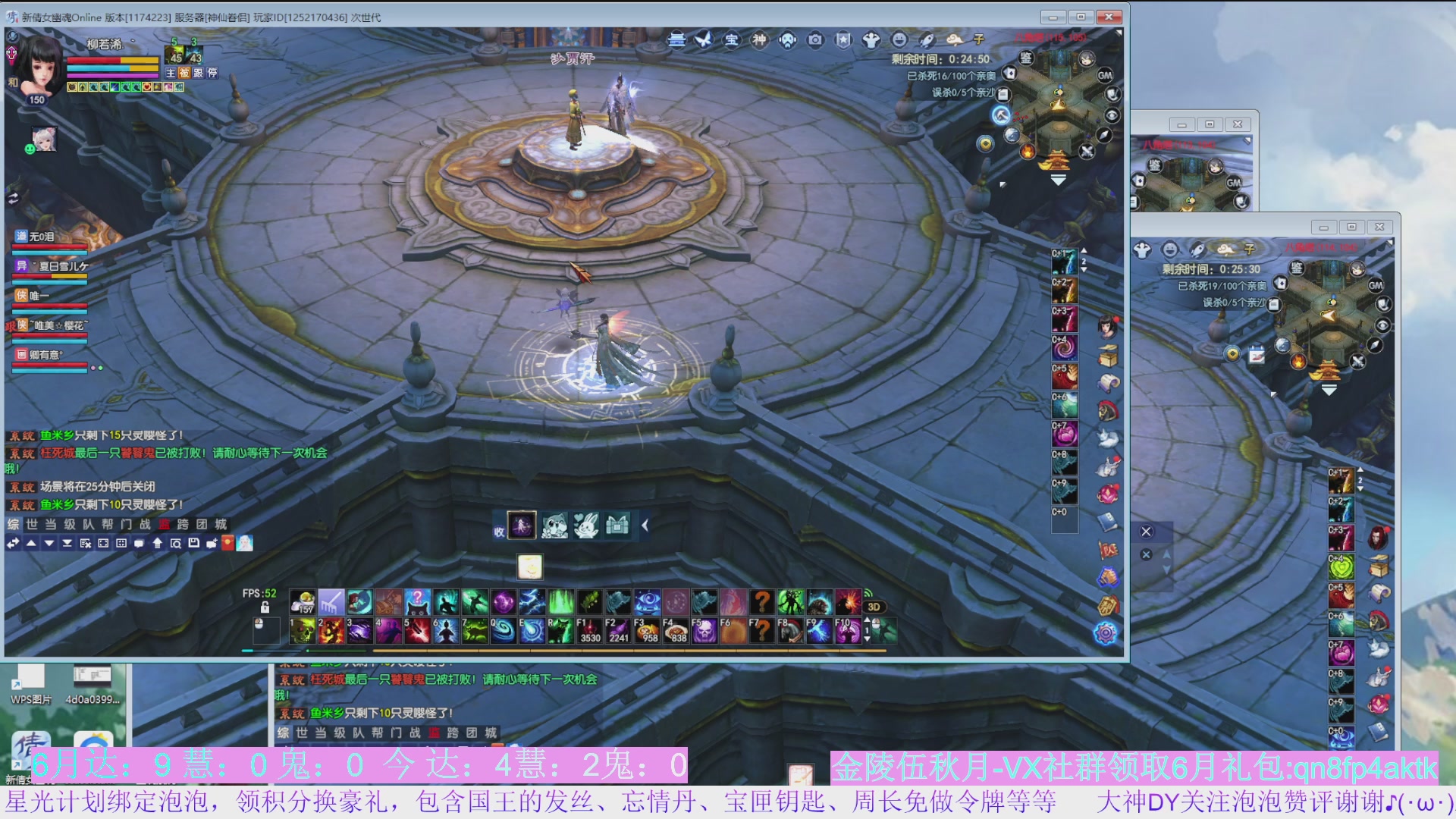The width and height of the screenshot is (1456, 819).
Task: Click the player portrait 柳若浠
Action: point(39,66)
